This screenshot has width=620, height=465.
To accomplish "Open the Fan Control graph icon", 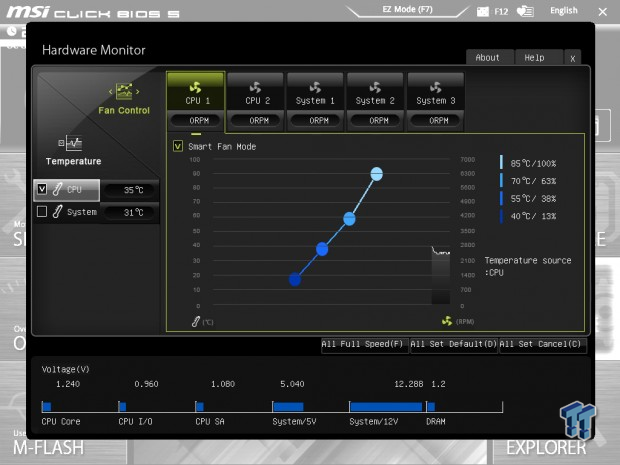I will 124,91.
